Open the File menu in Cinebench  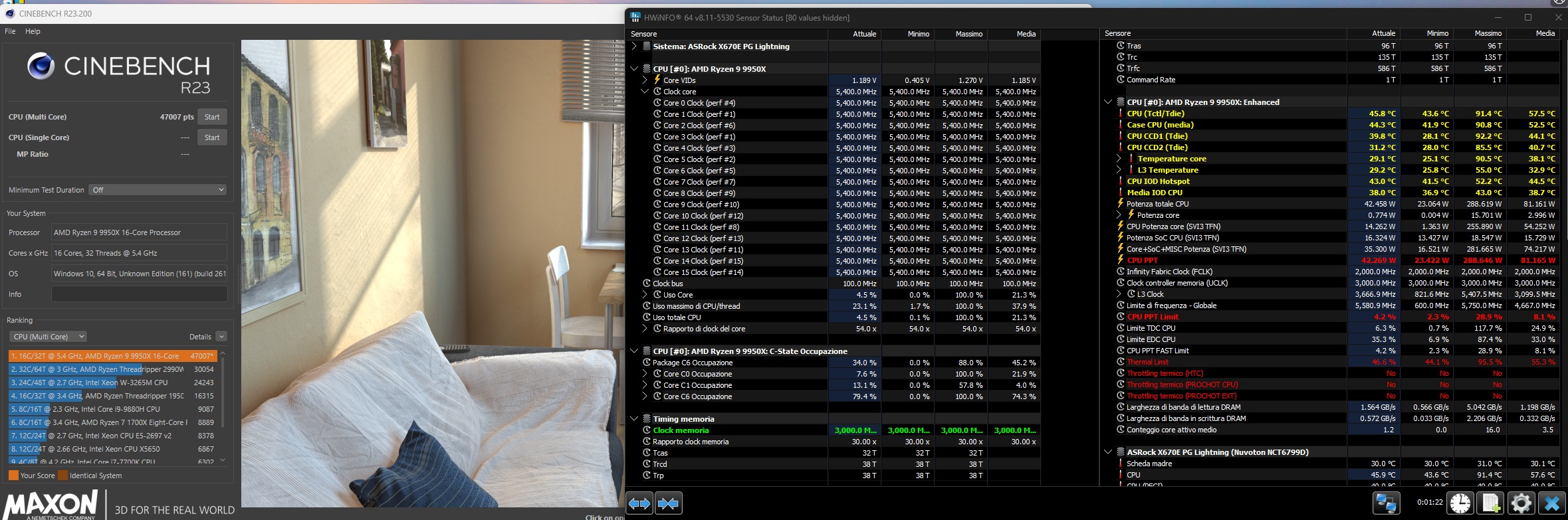click(10, 31)
